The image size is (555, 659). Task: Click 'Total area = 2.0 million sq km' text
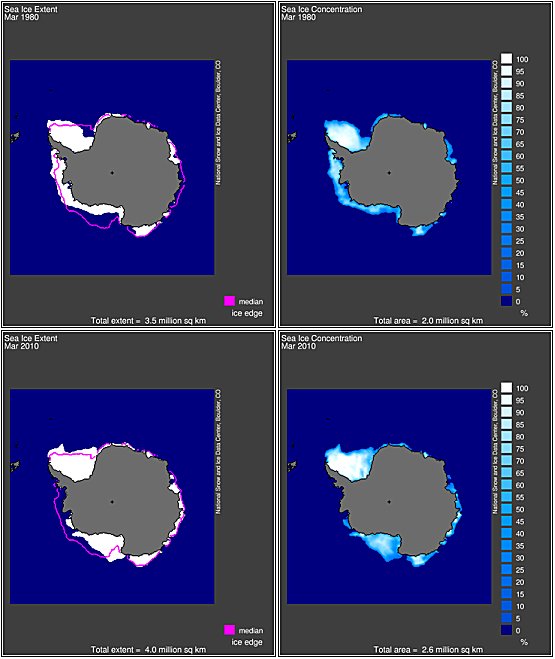point(429,321)
